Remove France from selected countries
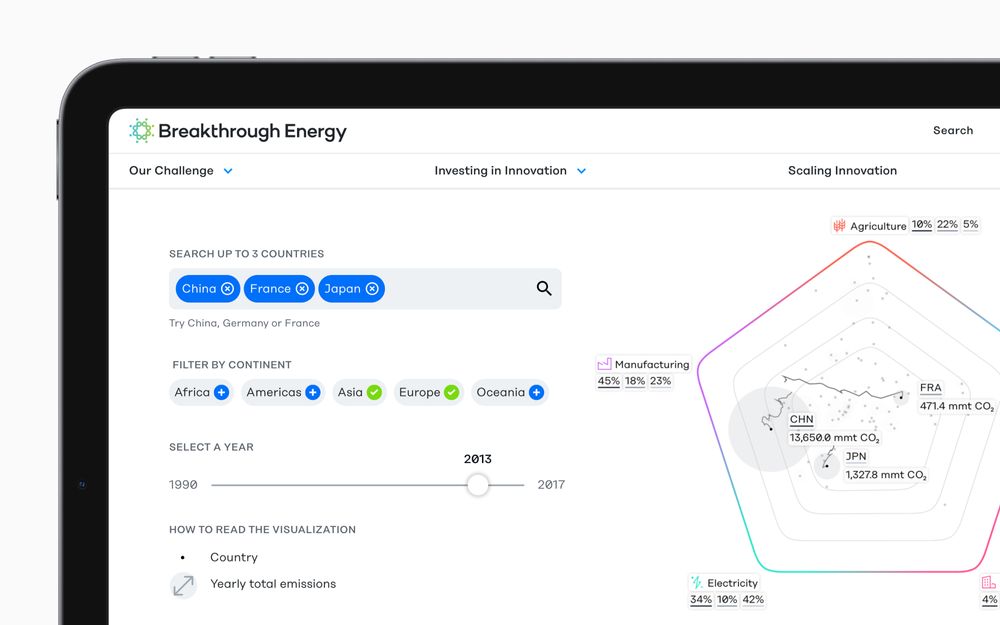Screen dimensions: 1000x625 [302, 289]
